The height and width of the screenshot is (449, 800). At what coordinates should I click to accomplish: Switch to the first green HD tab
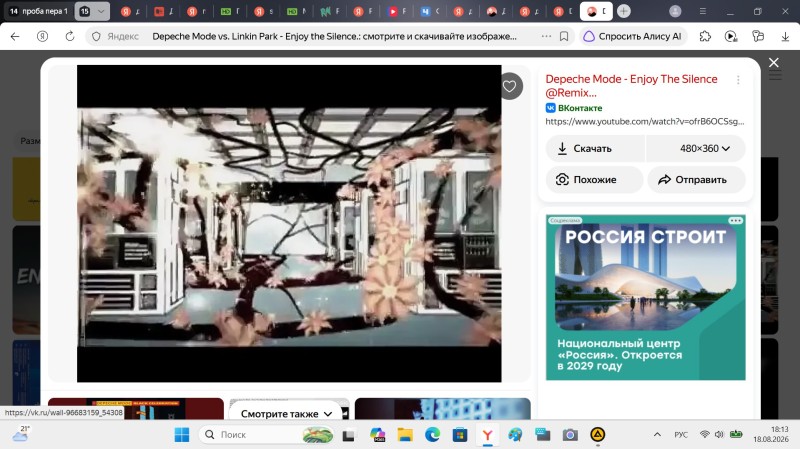coord(230,11)
